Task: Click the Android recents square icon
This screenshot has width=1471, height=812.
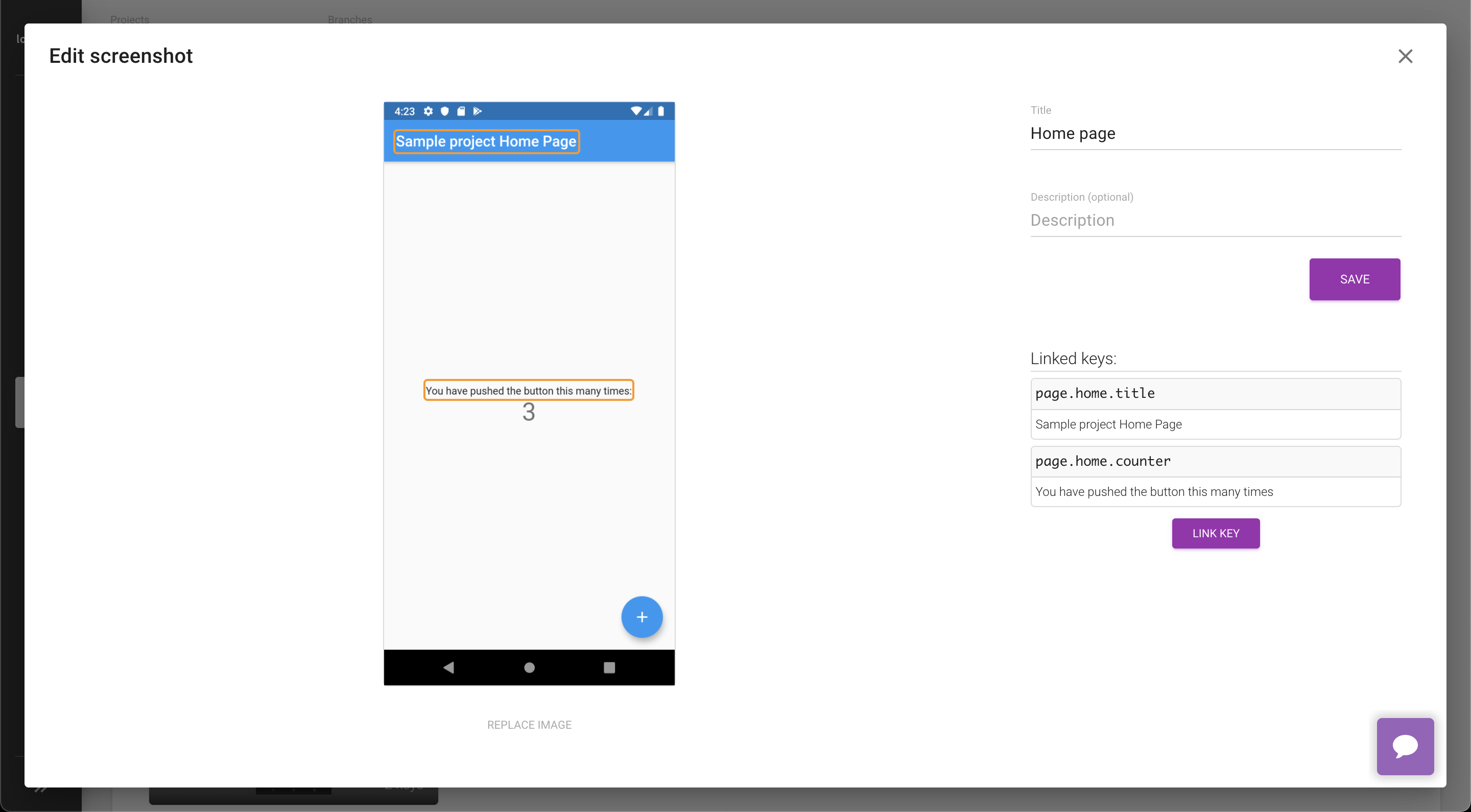Action: pyautogui.click(x=609, y=667)
